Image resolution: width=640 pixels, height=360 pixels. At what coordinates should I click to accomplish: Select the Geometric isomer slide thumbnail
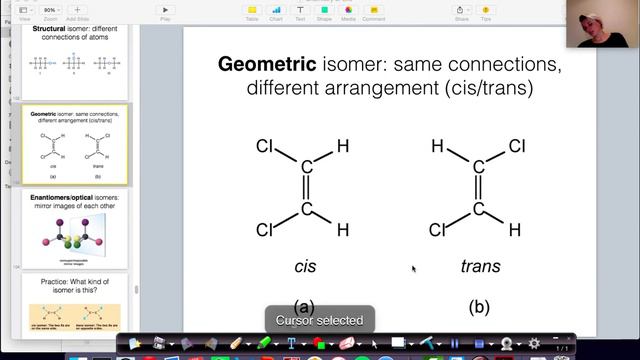(x=75, y=144)
